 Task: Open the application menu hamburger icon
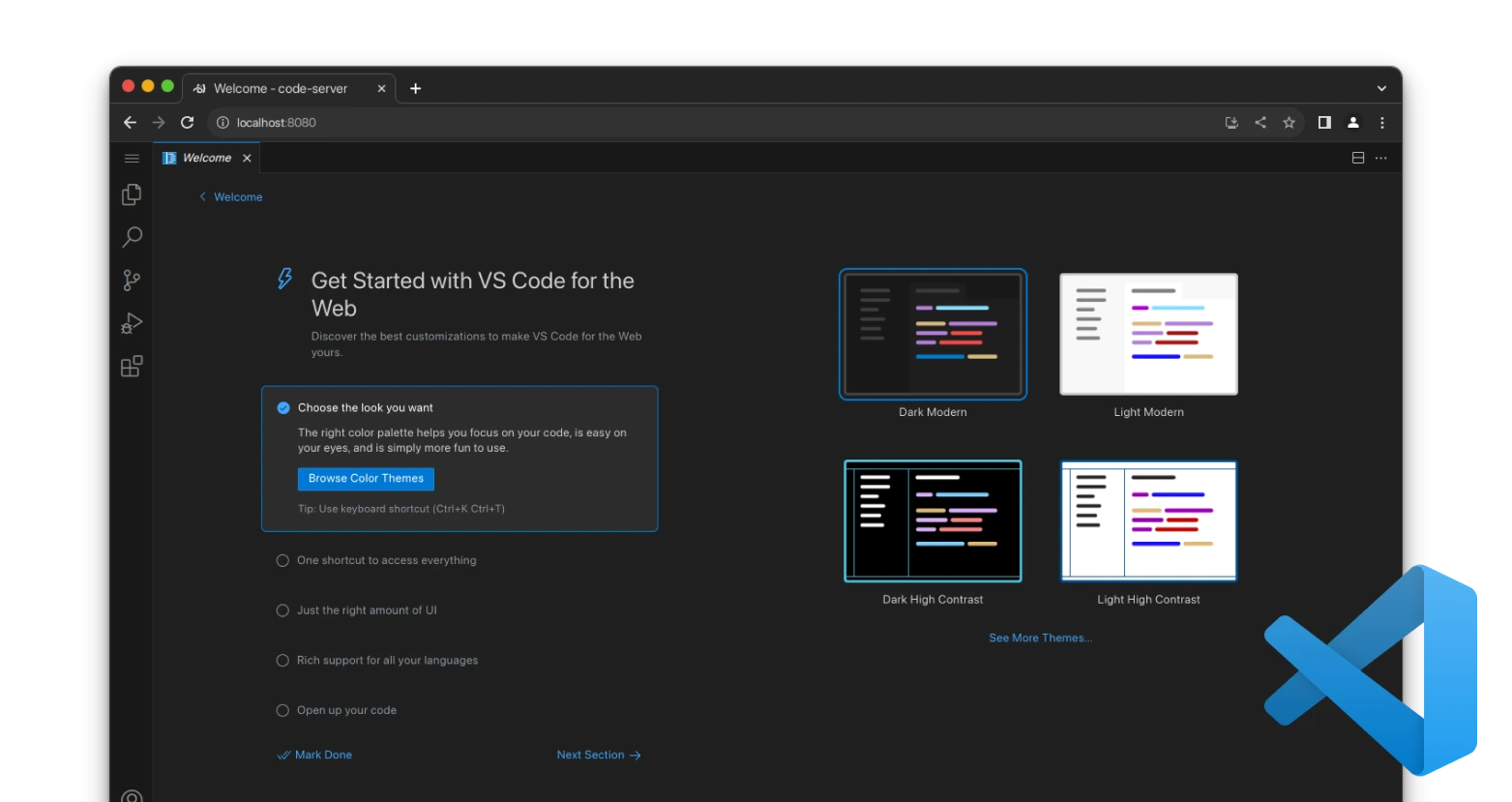coord(132,158)
